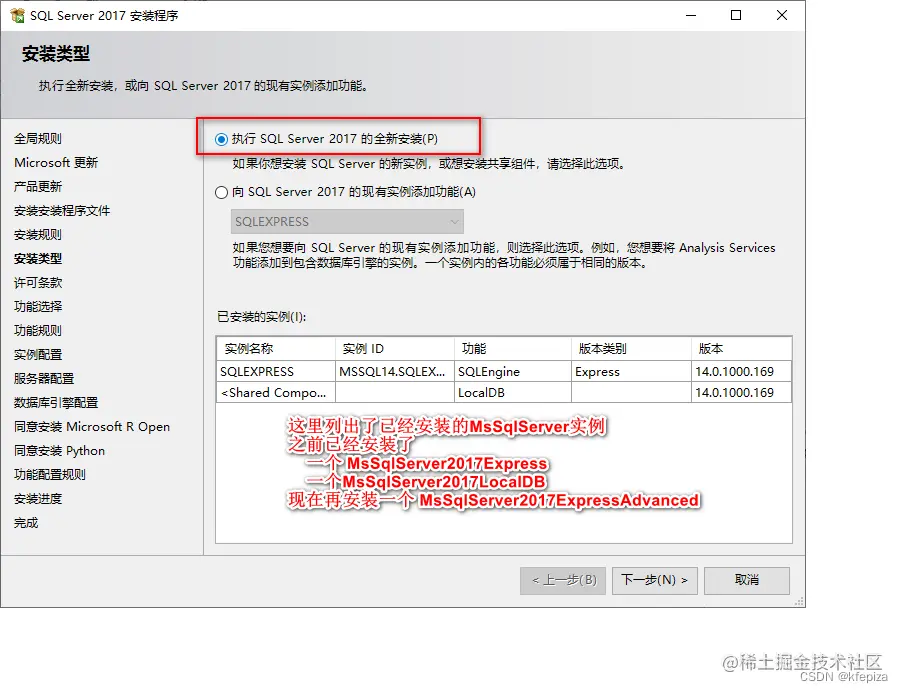Click the 上一步(B) button
The height and width of the screenshot is (693, 903).
pos(562,580)
